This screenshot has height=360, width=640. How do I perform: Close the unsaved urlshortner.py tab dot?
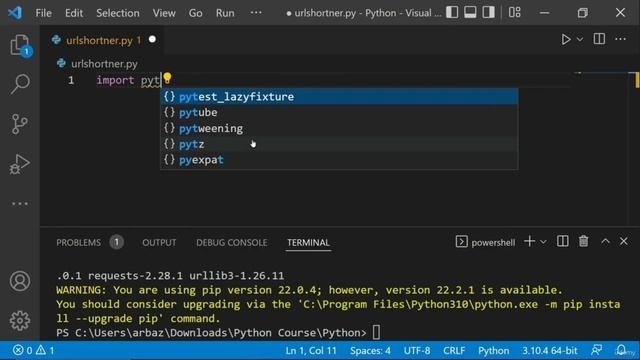(152, 40)
